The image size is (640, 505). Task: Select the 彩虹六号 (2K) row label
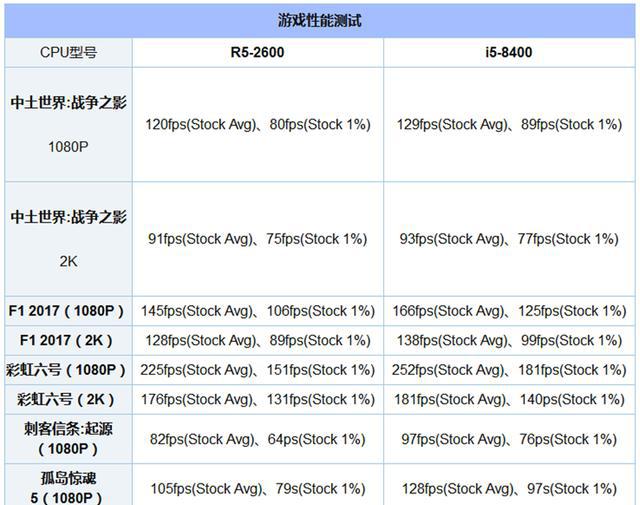pyautogui.click(x=69, y=399)
